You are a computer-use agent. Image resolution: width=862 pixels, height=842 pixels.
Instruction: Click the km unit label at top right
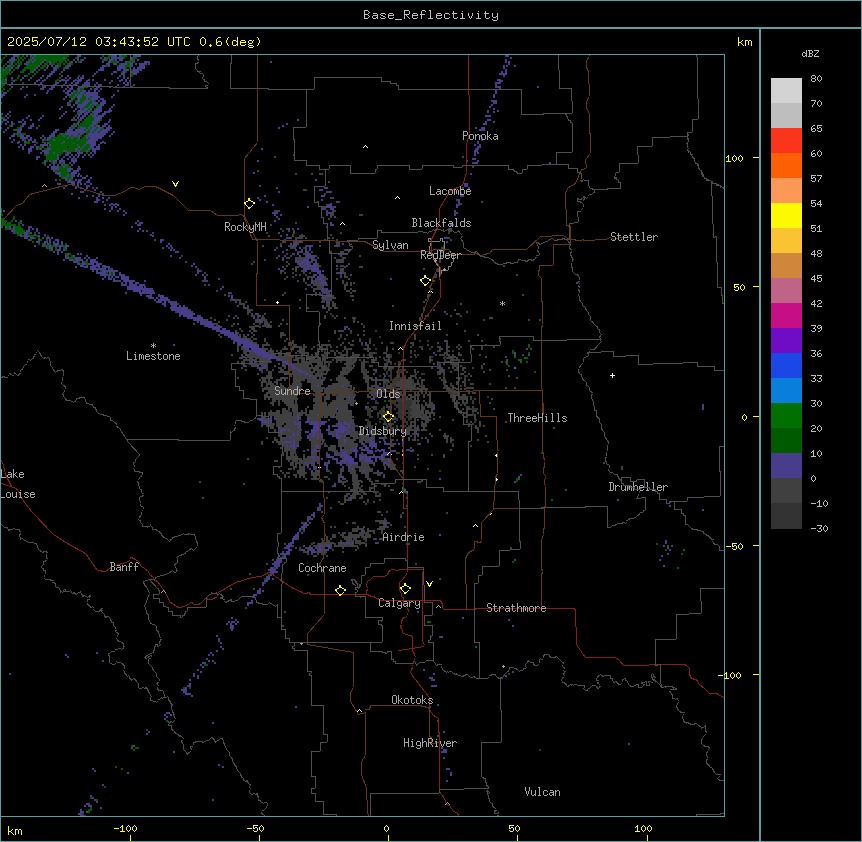point(744,42)
